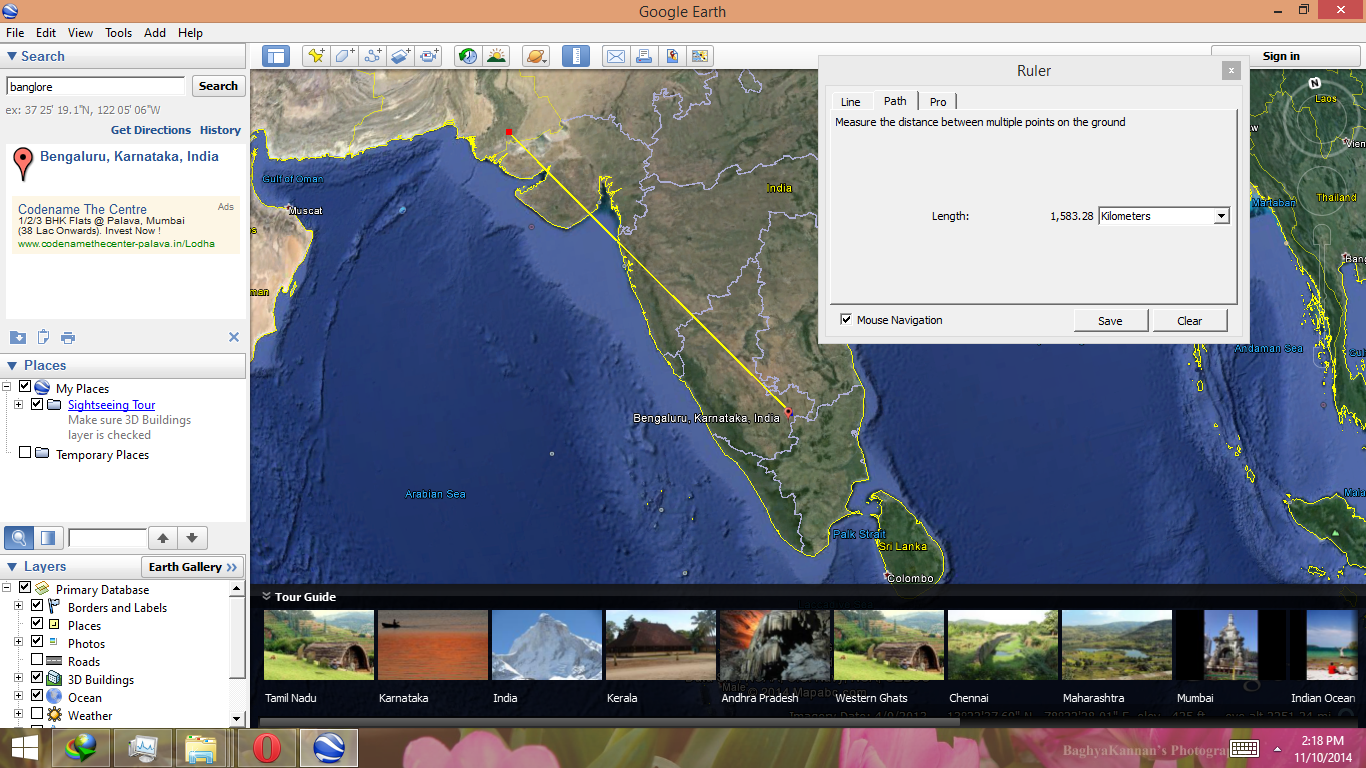
Task: Move selected place down arrow
Action: [192, 538]
